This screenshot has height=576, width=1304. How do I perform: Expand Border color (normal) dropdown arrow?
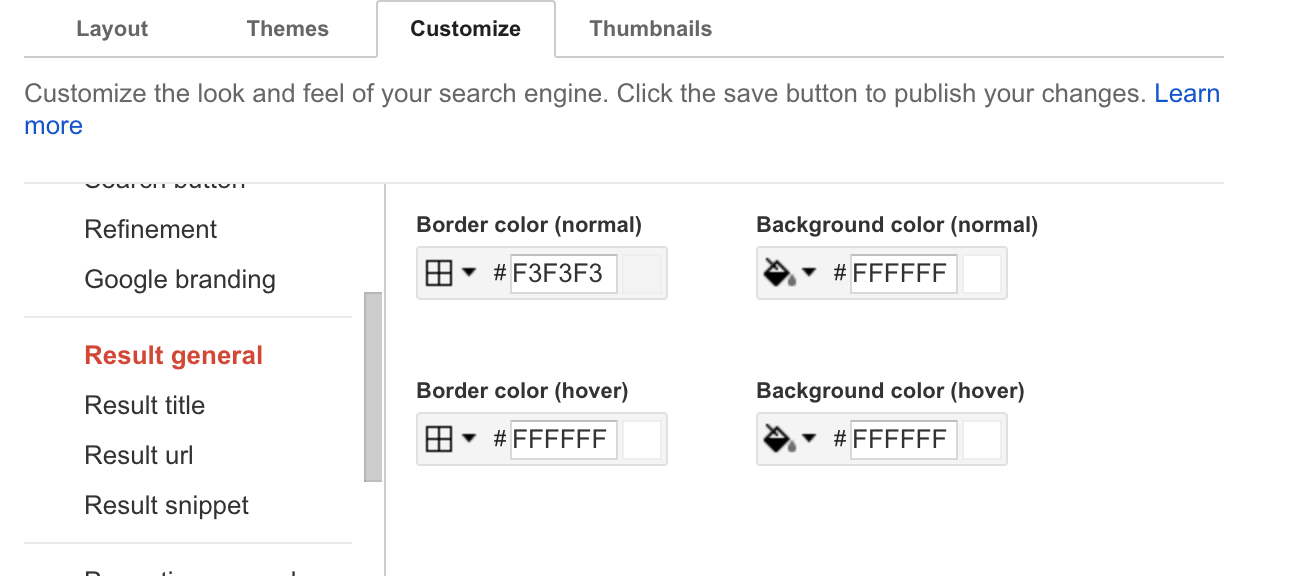point(468,273)
